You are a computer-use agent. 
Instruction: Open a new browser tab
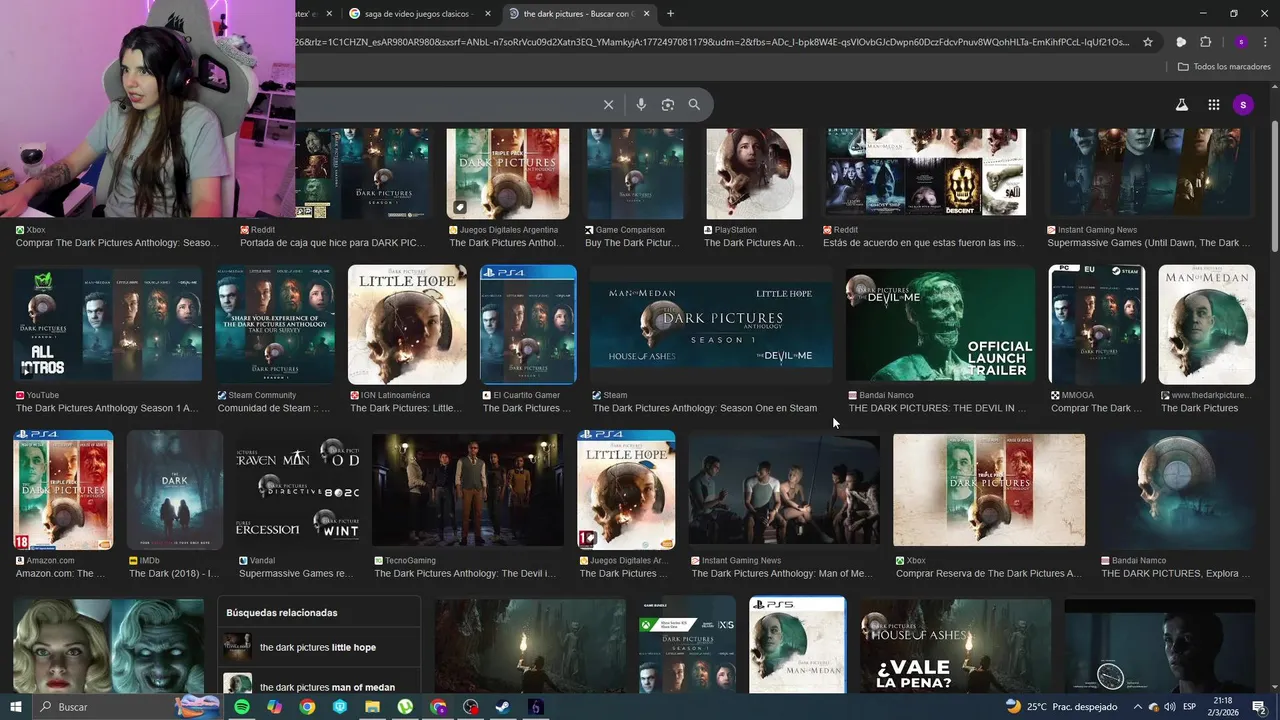click(670, 13)
